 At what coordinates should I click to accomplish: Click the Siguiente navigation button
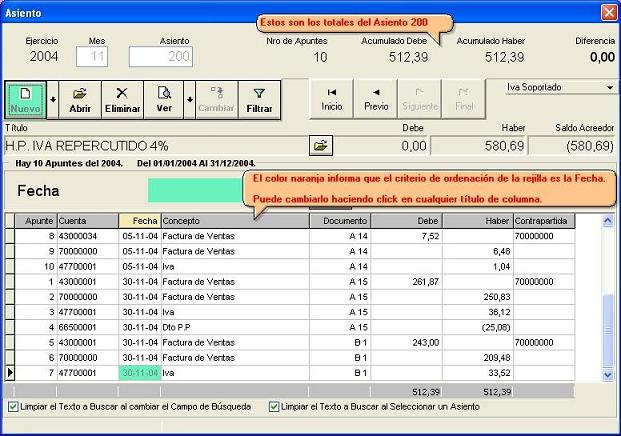420,99
